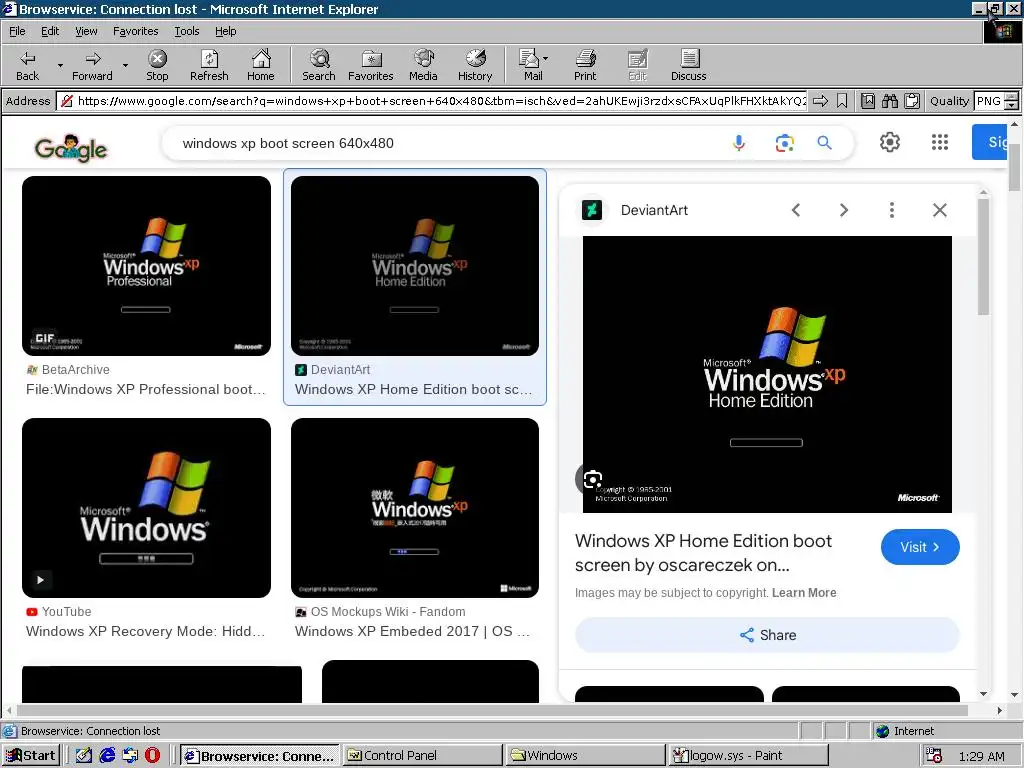Click the bookmark ribbon icon after the Go arrow
Image resolution: width=1024 pixels, height=768 pixels.
click(x=842, y=101)
